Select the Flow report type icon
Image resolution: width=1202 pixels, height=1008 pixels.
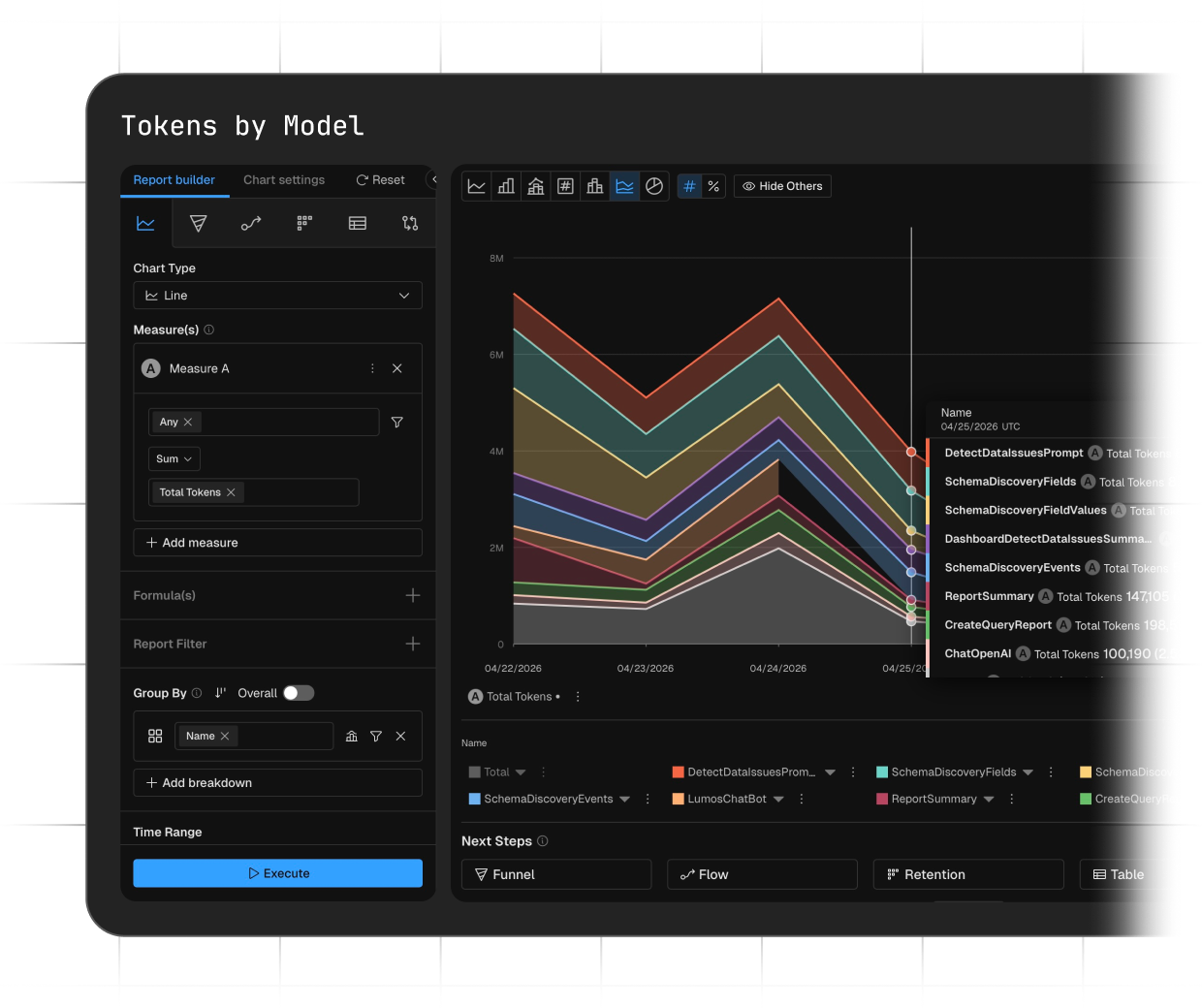coord(251,224)
